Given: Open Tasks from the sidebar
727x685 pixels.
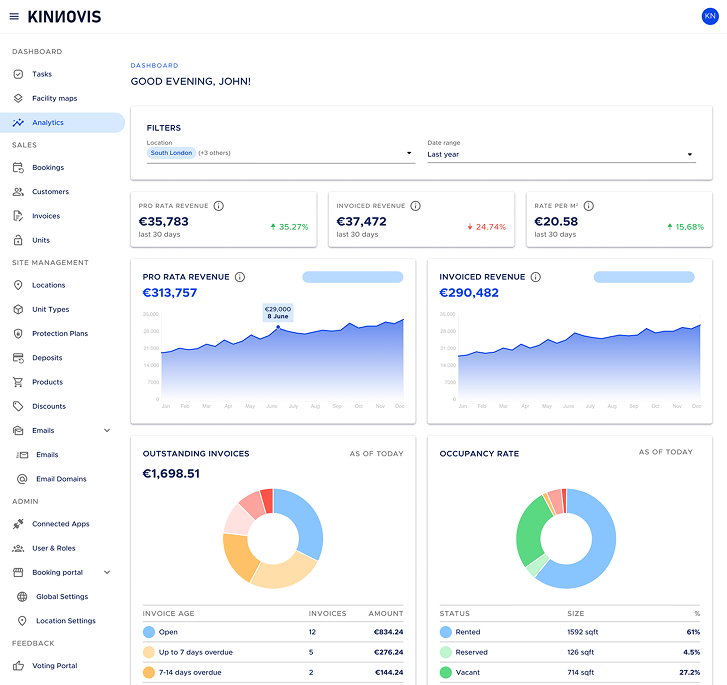Looking at the screenshot, I should coord(42,74).
